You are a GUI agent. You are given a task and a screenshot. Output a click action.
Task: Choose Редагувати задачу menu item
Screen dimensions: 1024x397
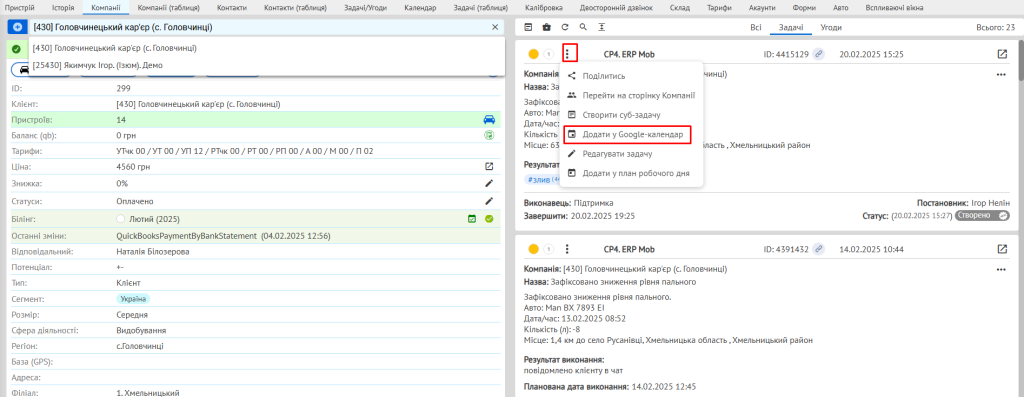pos(631,154)
